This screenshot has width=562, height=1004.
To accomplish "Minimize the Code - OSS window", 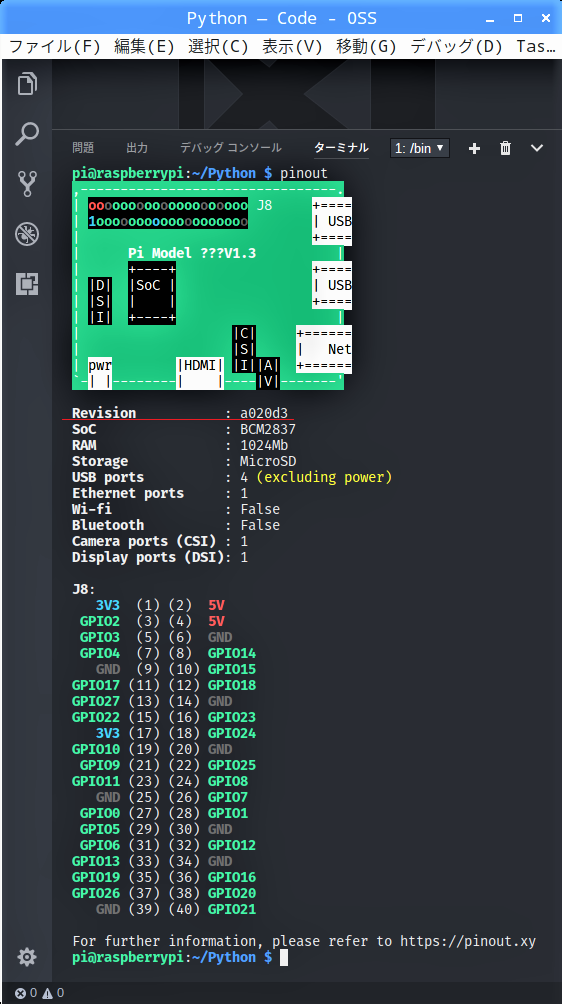I will (492, 19).
